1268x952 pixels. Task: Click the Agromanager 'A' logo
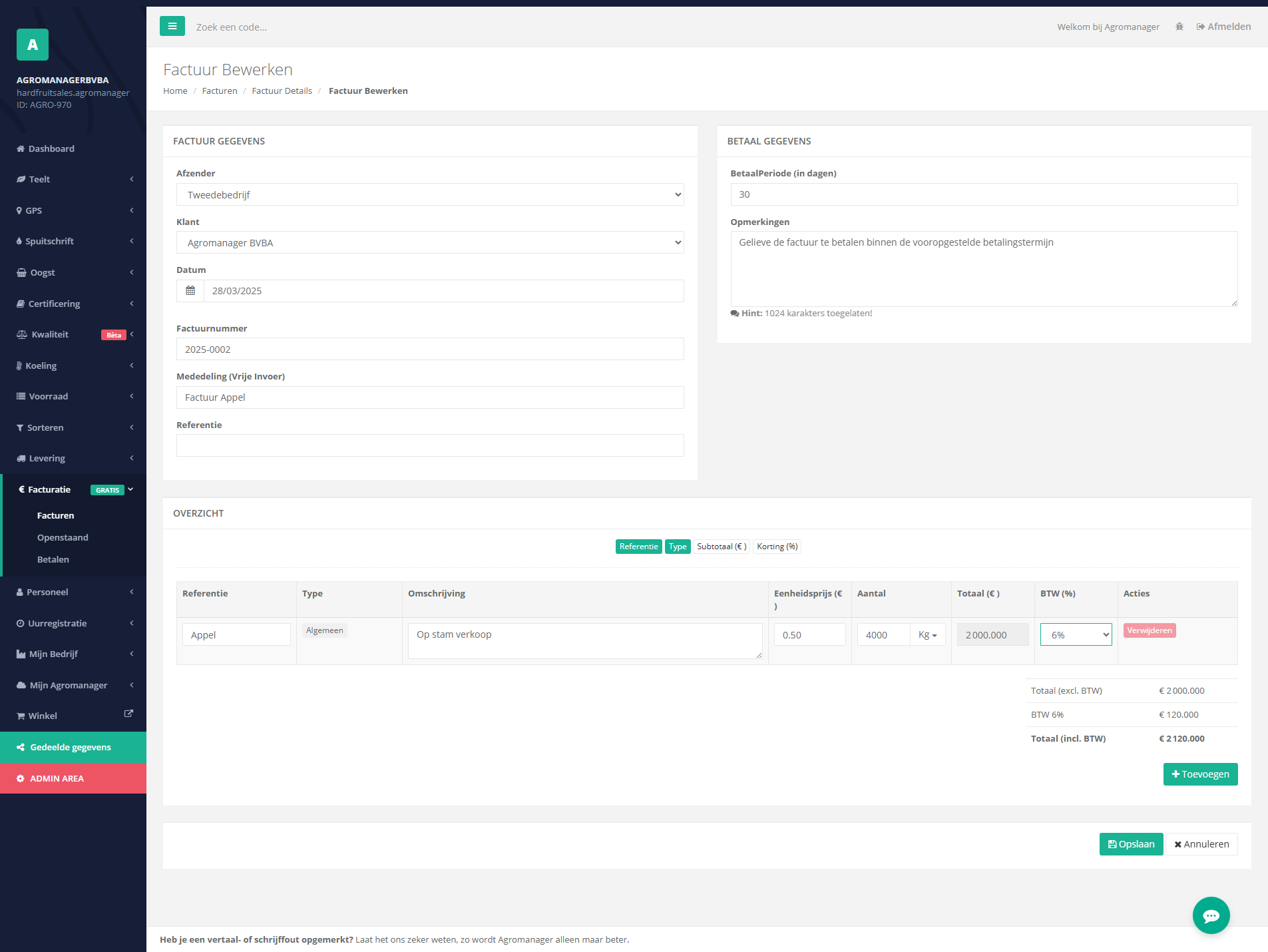[33, 45]
